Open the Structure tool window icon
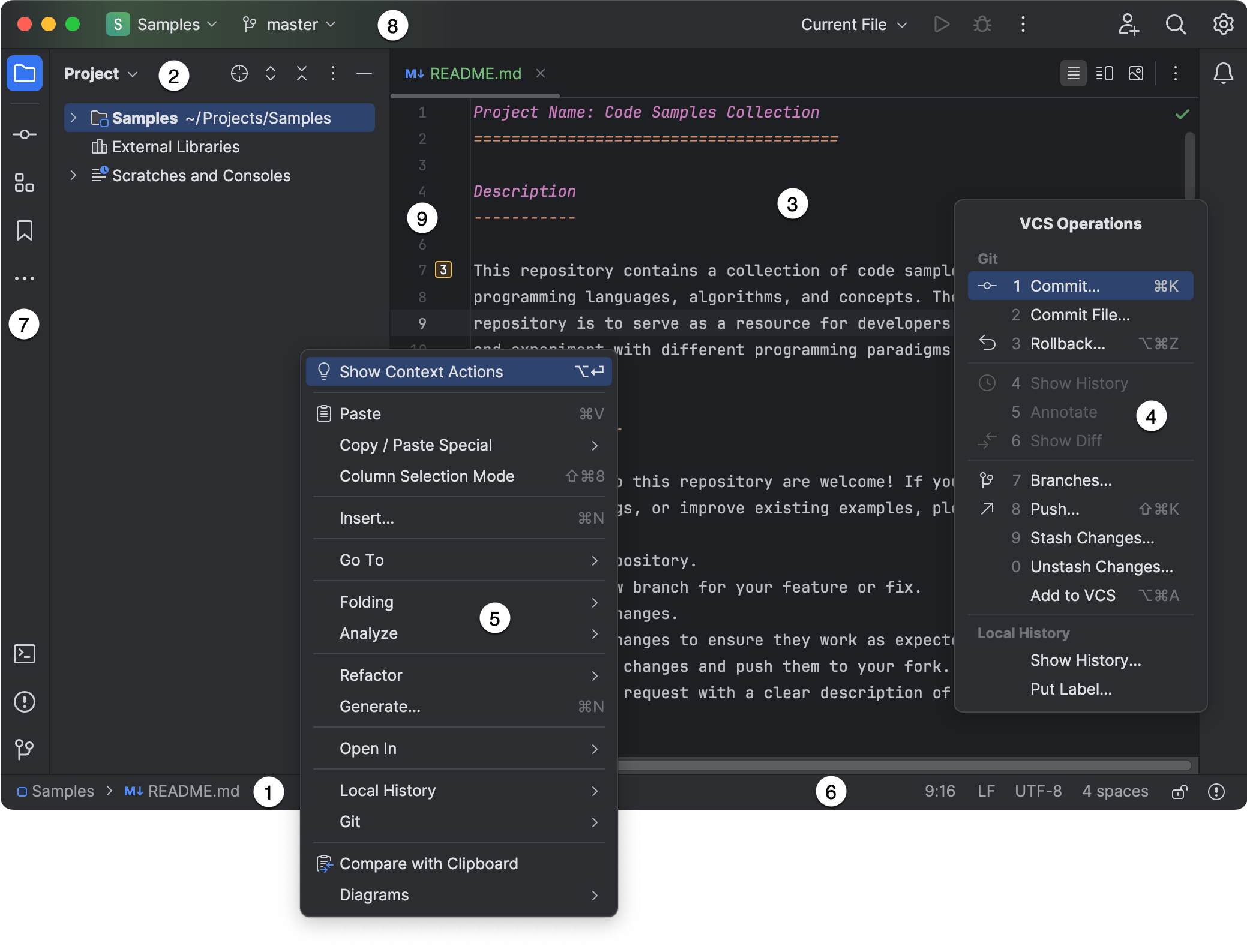The height and width of the screenshot is (952, 1247). (24, 182)
